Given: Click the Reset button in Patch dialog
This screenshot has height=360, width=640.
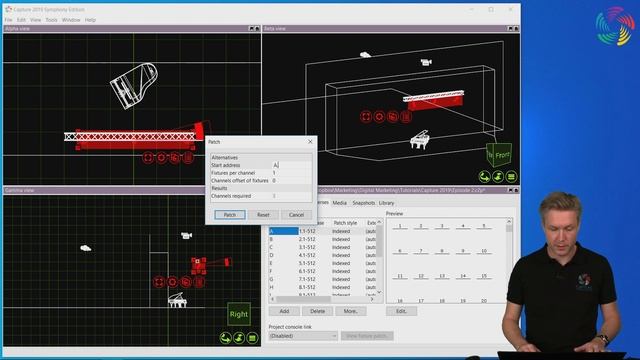Looking at the screenshot, I should pyautogui.click(x=263, y=215).
